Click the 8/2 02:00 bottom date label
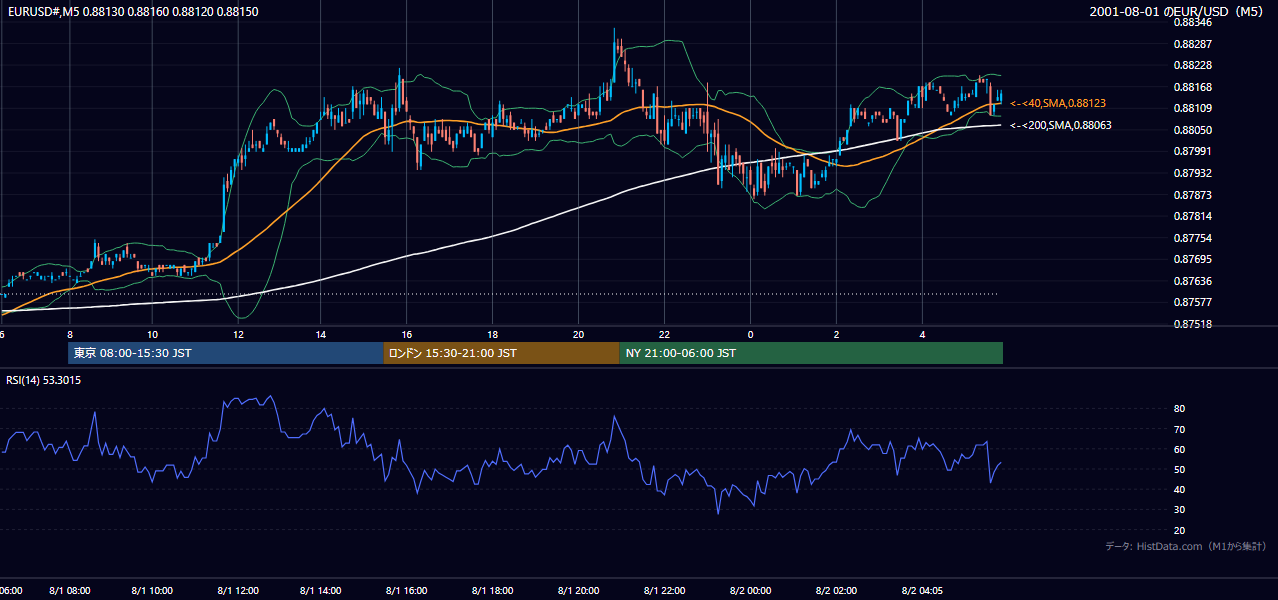The image size is (1278, 600). point(837,591)
